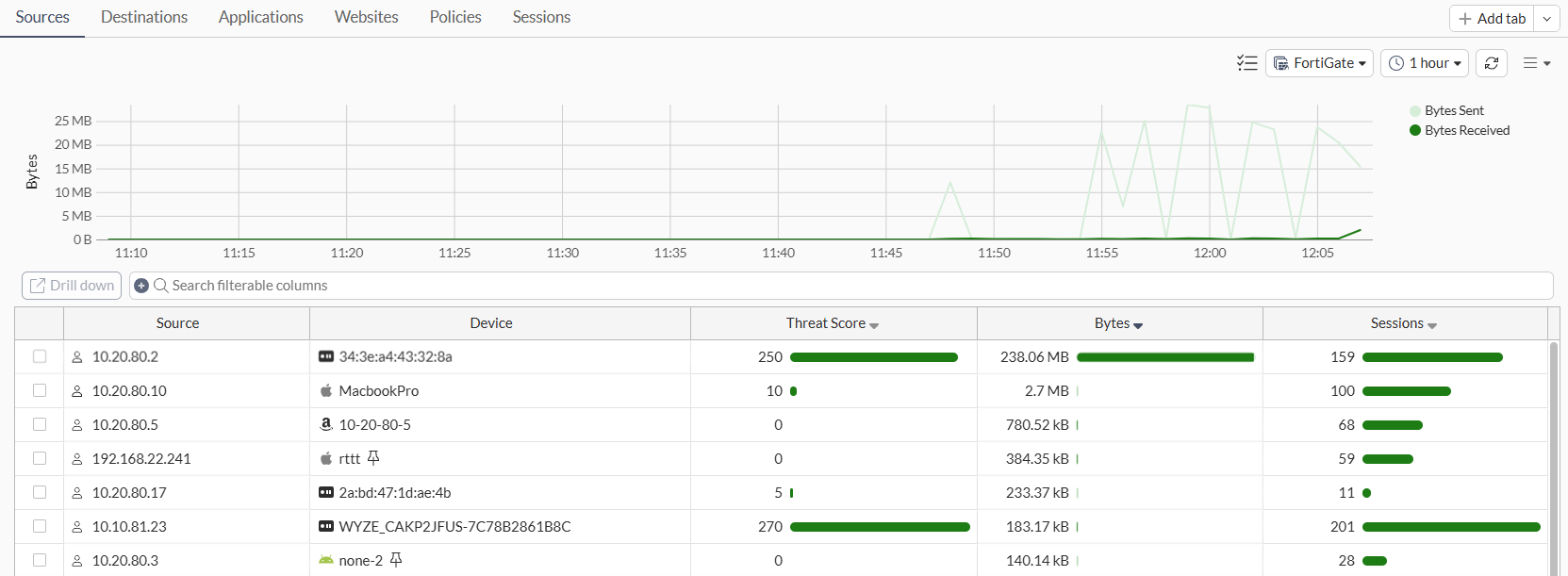Click the pin icon beside rttt
The height and width of the screenshot is (576, 1568).
click(x=373, y=457)
